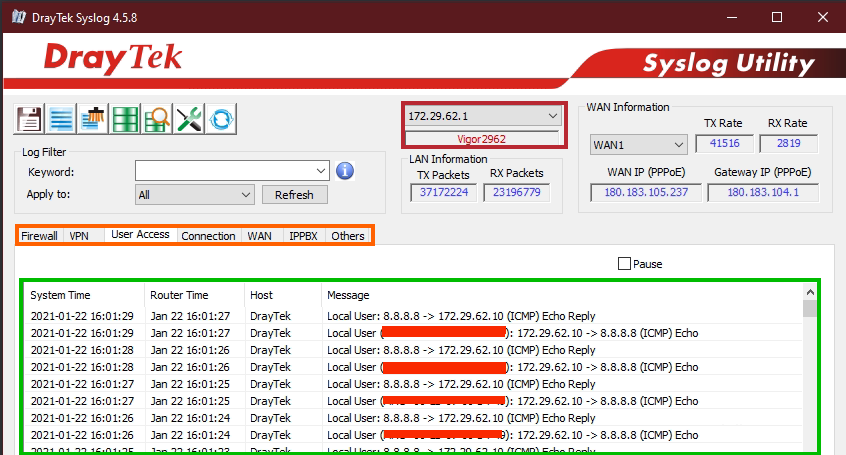846x455 pixels.
Task: Click the blue circular arrows refresh icon
Action: [221, 118]
